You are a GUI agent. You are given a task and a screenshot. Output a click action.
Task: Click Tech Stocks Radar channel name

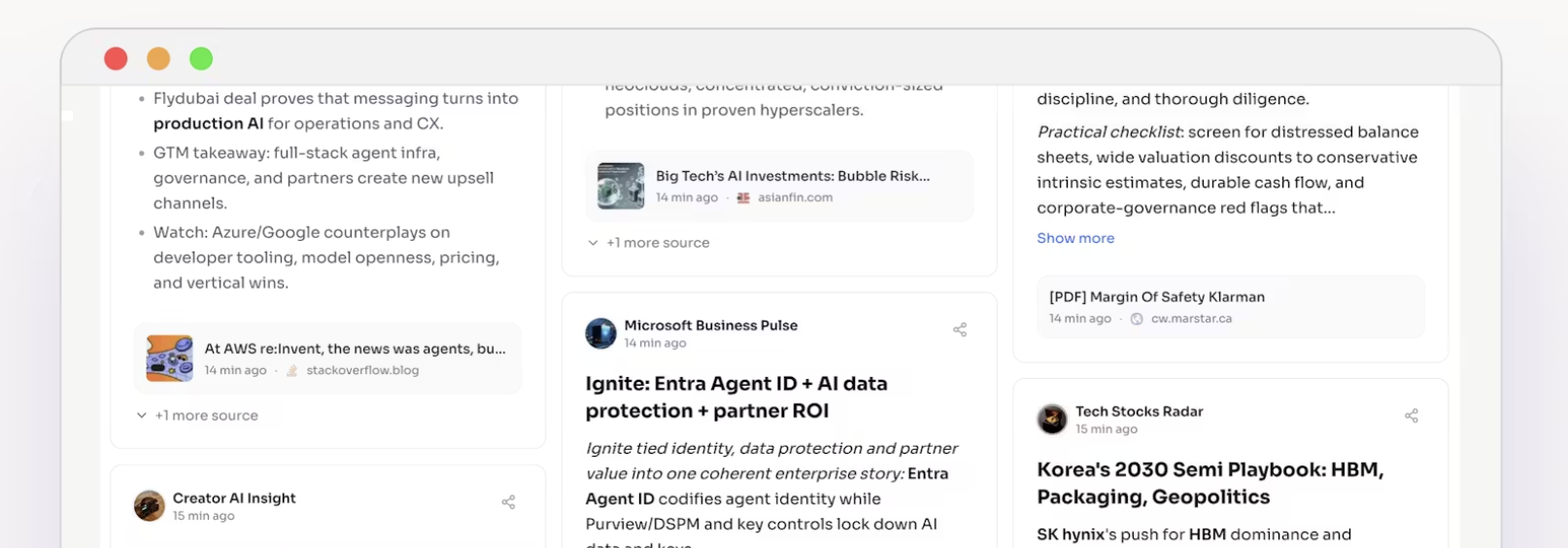(x=1140, y=411)
